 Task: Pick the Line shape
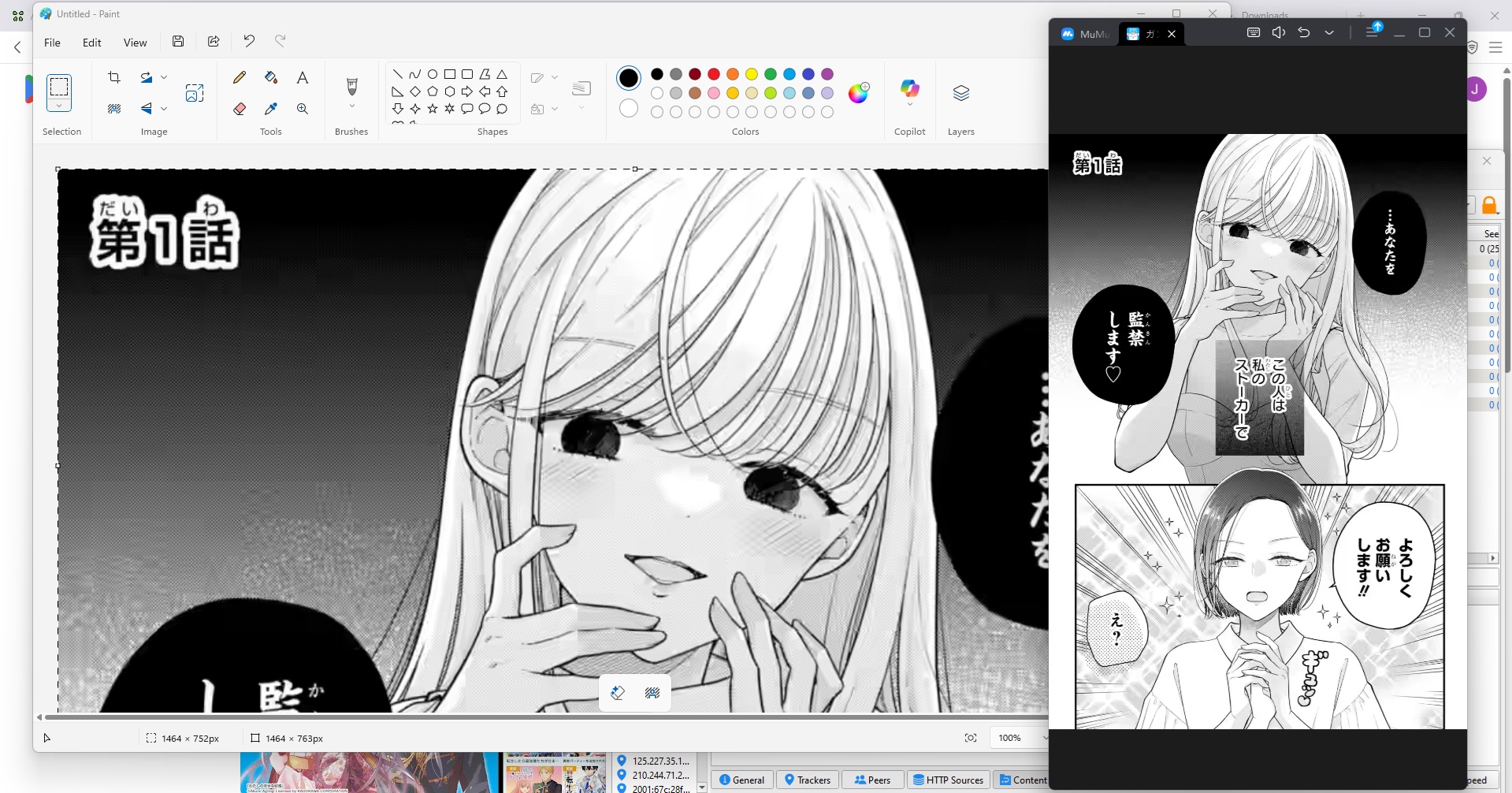point(398,74)
